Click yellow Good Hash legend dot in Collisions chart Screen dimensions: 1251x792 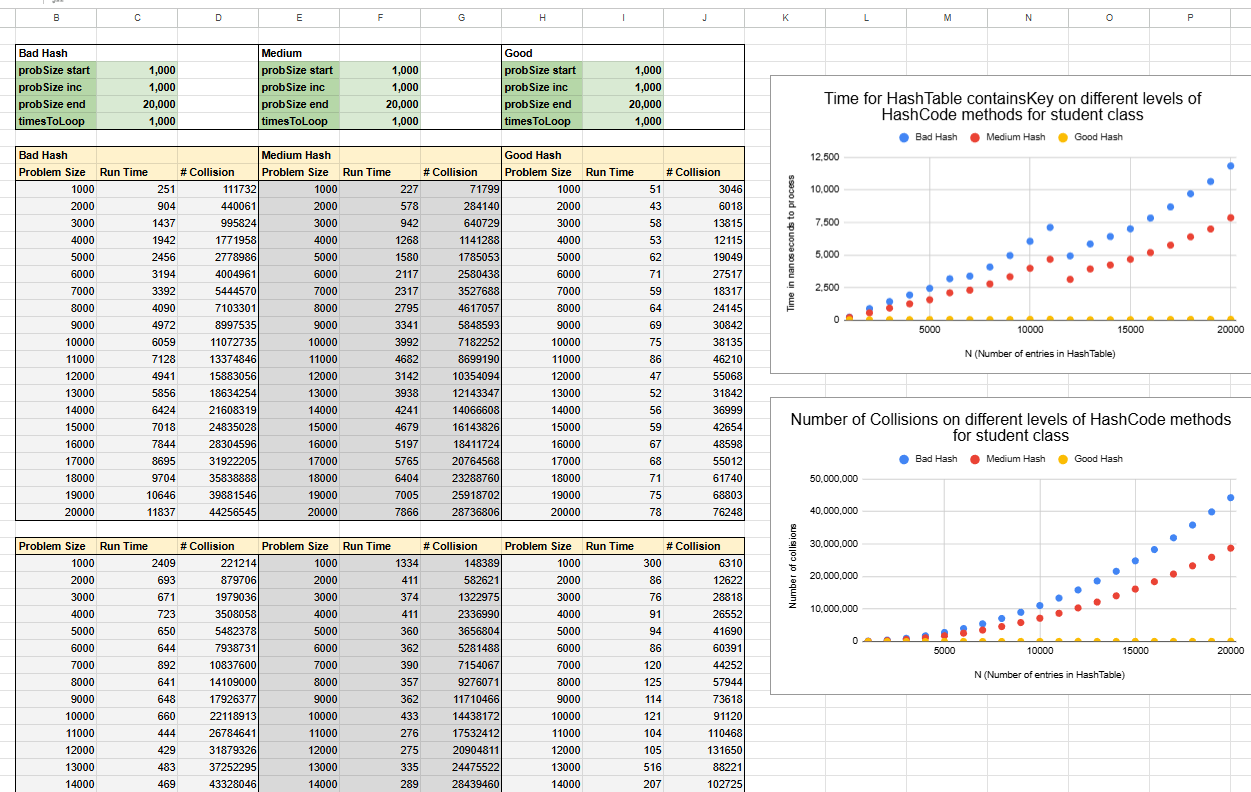point(1063,459)
